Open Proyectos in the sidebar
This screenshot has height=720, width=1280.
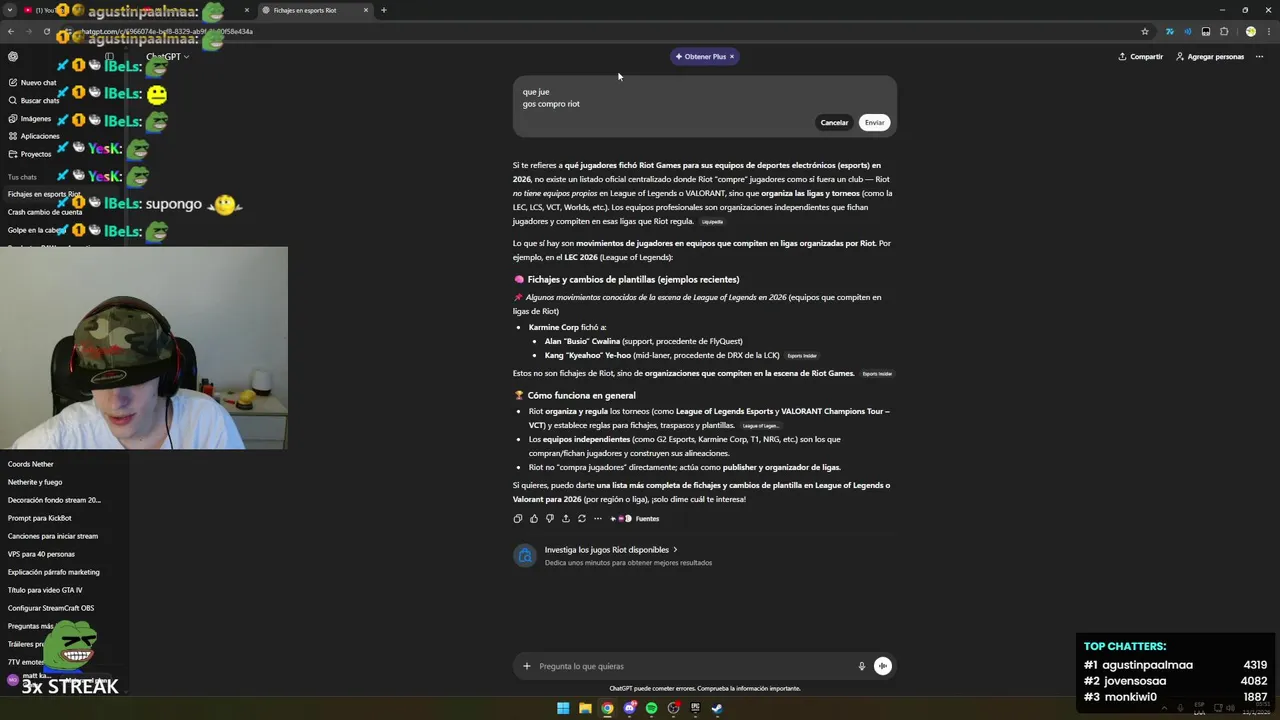click(x=30, y=154)
